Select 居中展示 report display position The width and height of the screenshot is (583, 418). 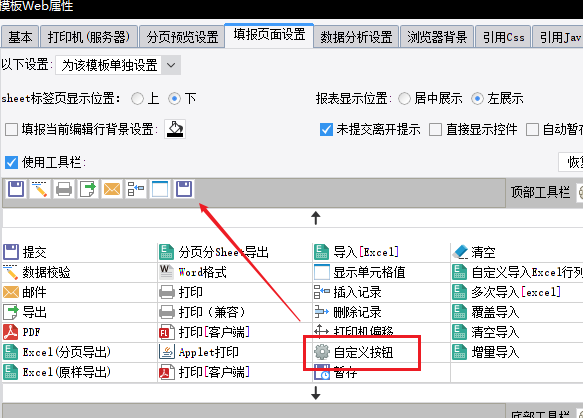tap(404, 99)
